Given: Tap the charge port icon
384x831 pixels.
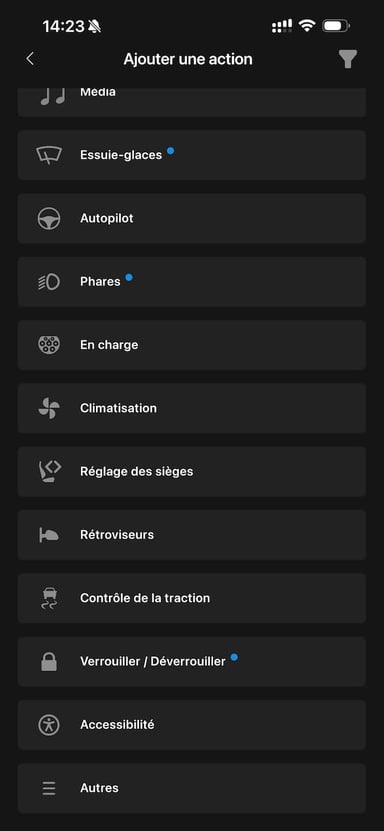Looking at the screenshot, I should [49, 345].
